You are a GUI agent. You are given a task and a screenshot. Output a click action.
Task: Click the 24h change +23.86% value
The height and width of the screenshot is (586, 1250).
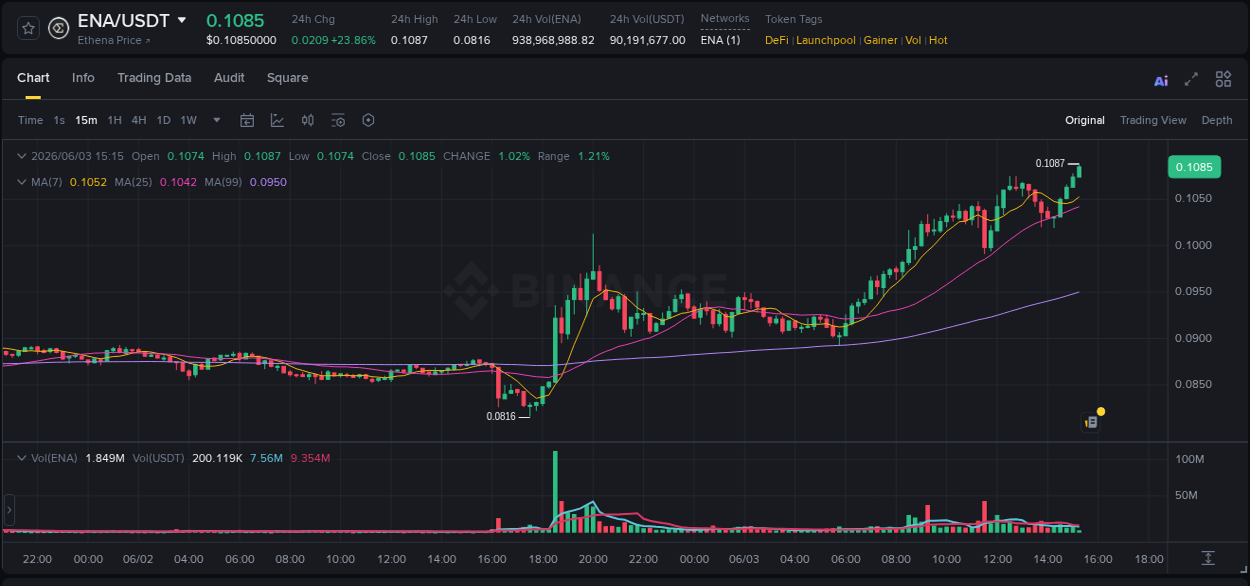pos(352,40)
